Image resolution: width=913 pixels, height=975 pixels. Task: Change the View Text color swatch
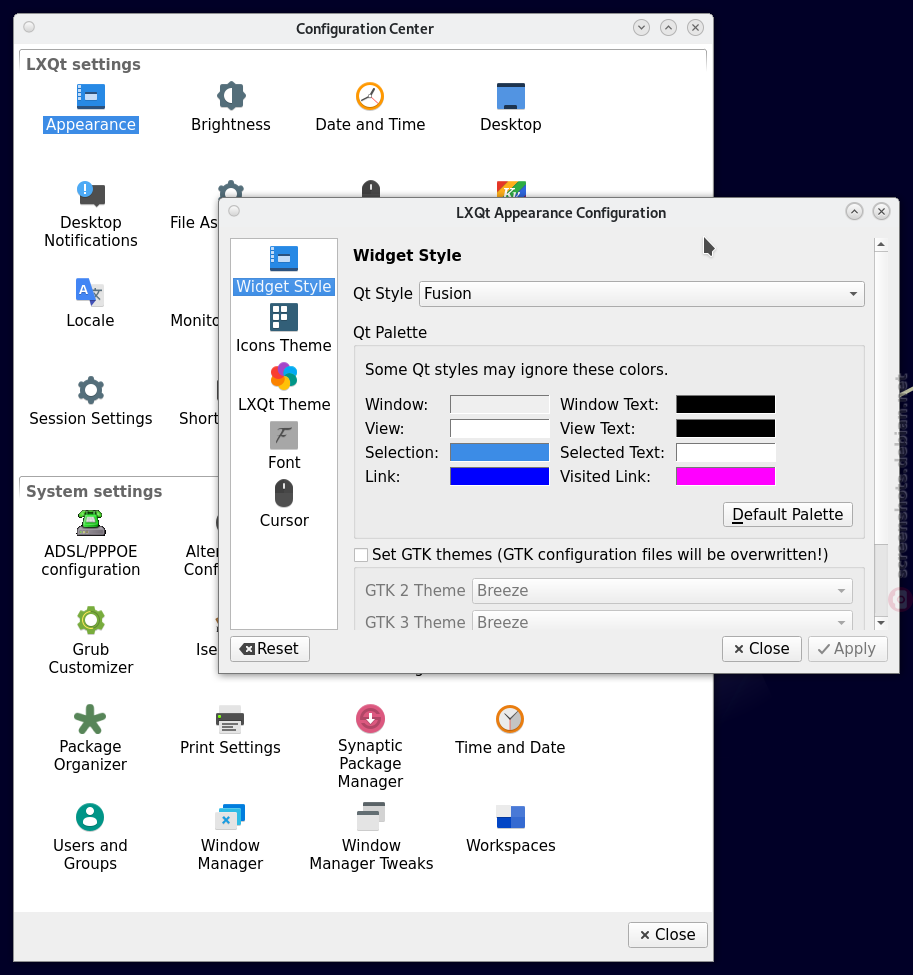tap(726, 428)
